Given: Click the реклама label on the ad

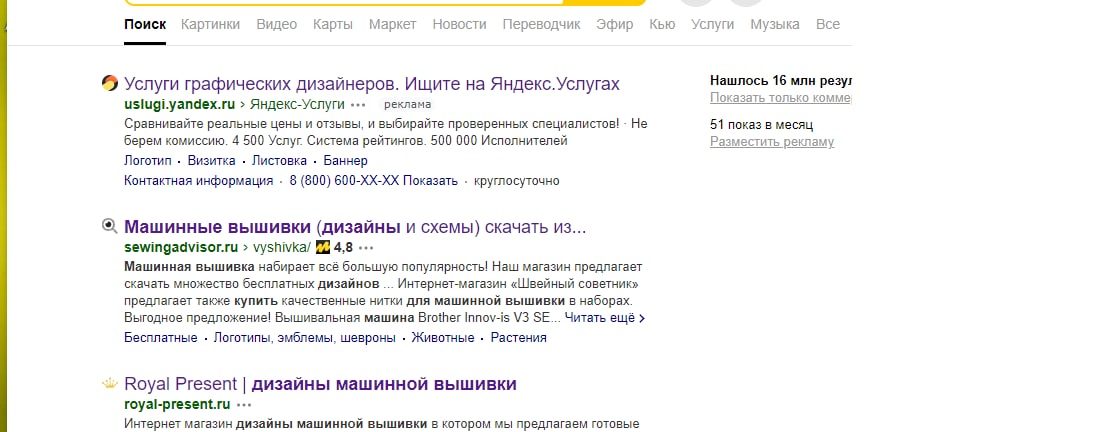Looking at the screenshot, I should [x=408, y=104].
